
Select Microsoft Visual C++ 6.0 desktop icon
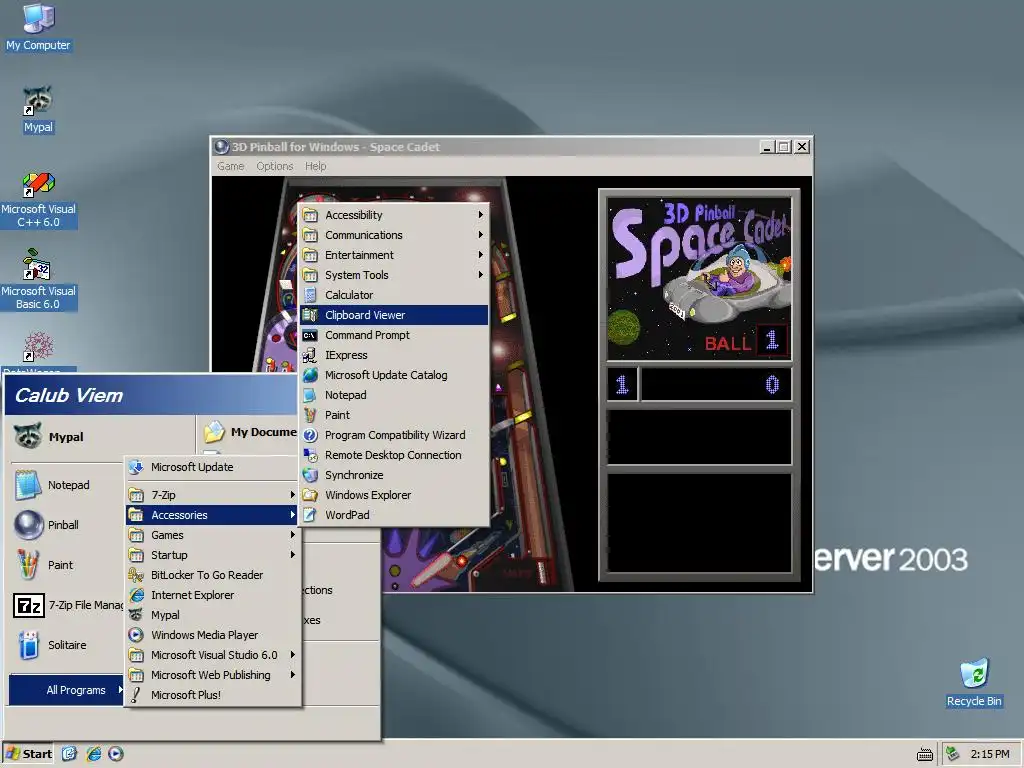(x=38, y=199)
